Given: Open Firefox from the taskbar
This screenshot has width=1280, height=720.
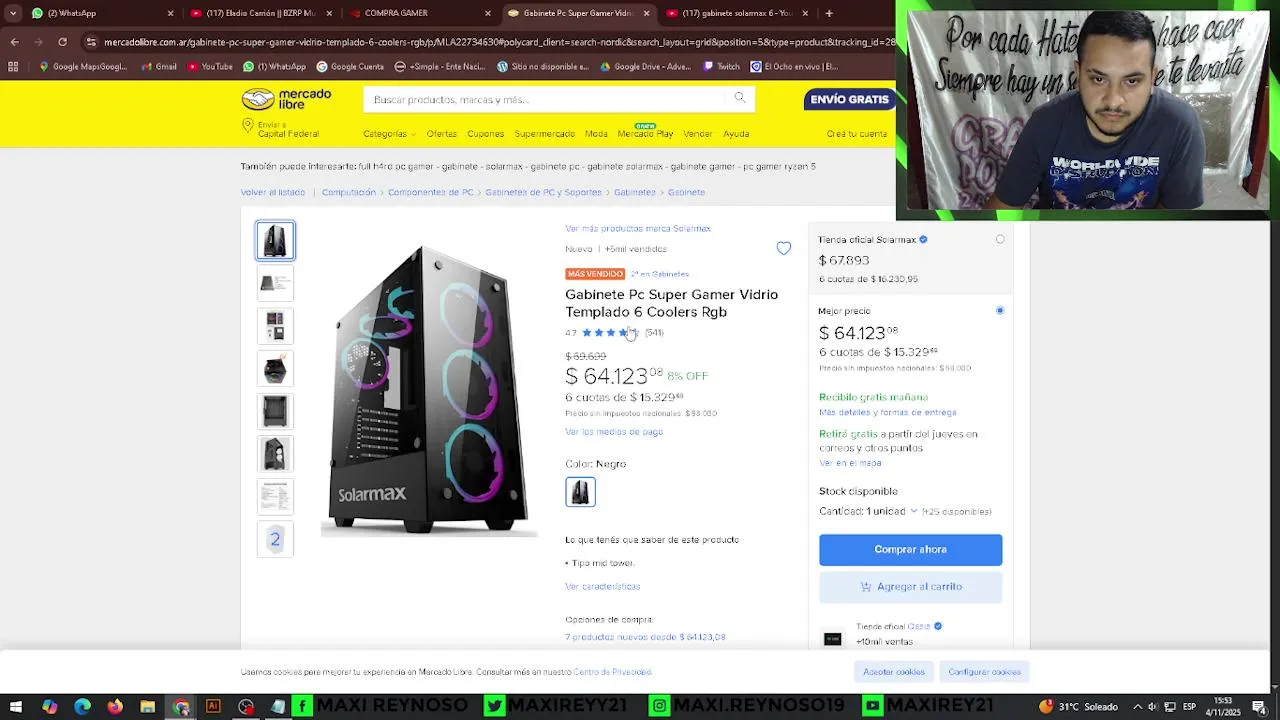Looking at the screenshot, I should (115, 707).
